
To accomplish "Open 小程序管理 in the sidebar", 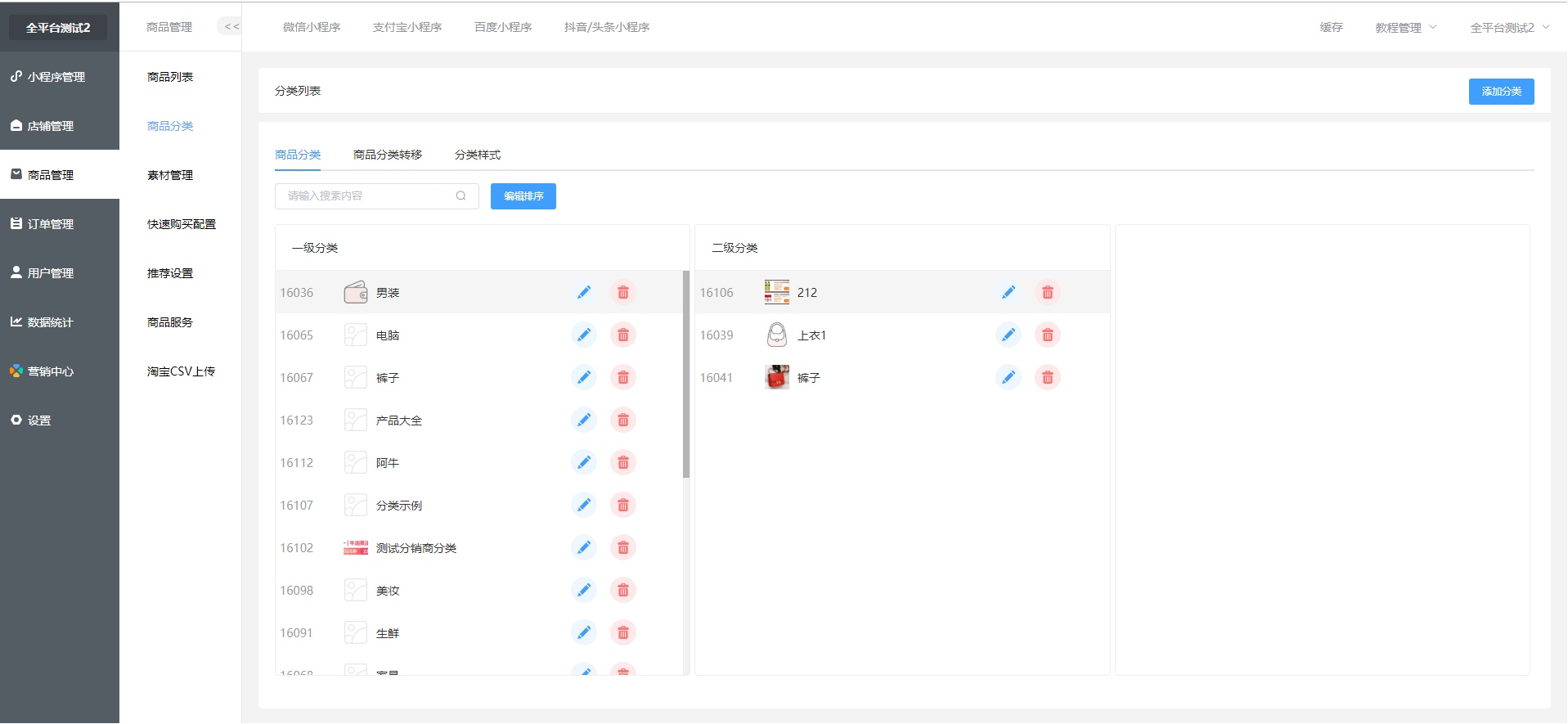I will (60, 76).
